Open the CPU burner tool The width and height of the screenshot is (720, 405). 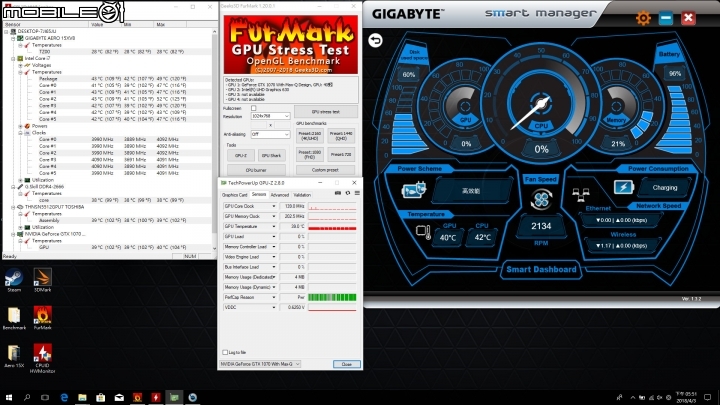pos(256,170)
